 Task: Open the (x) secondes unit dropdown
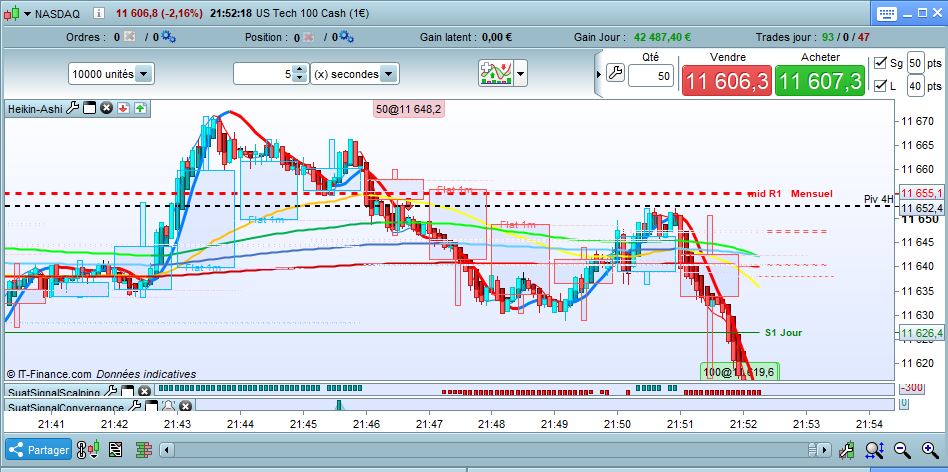(355, 74)
